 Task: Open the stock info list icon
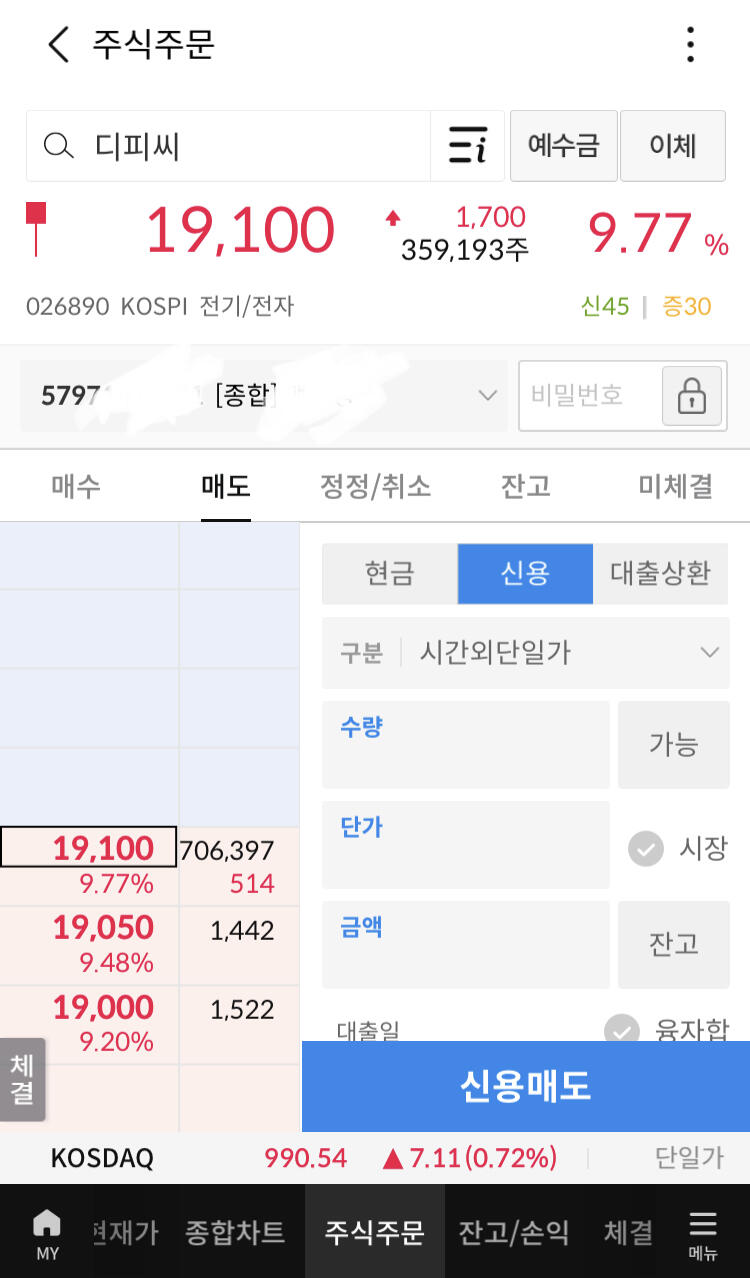467,146
